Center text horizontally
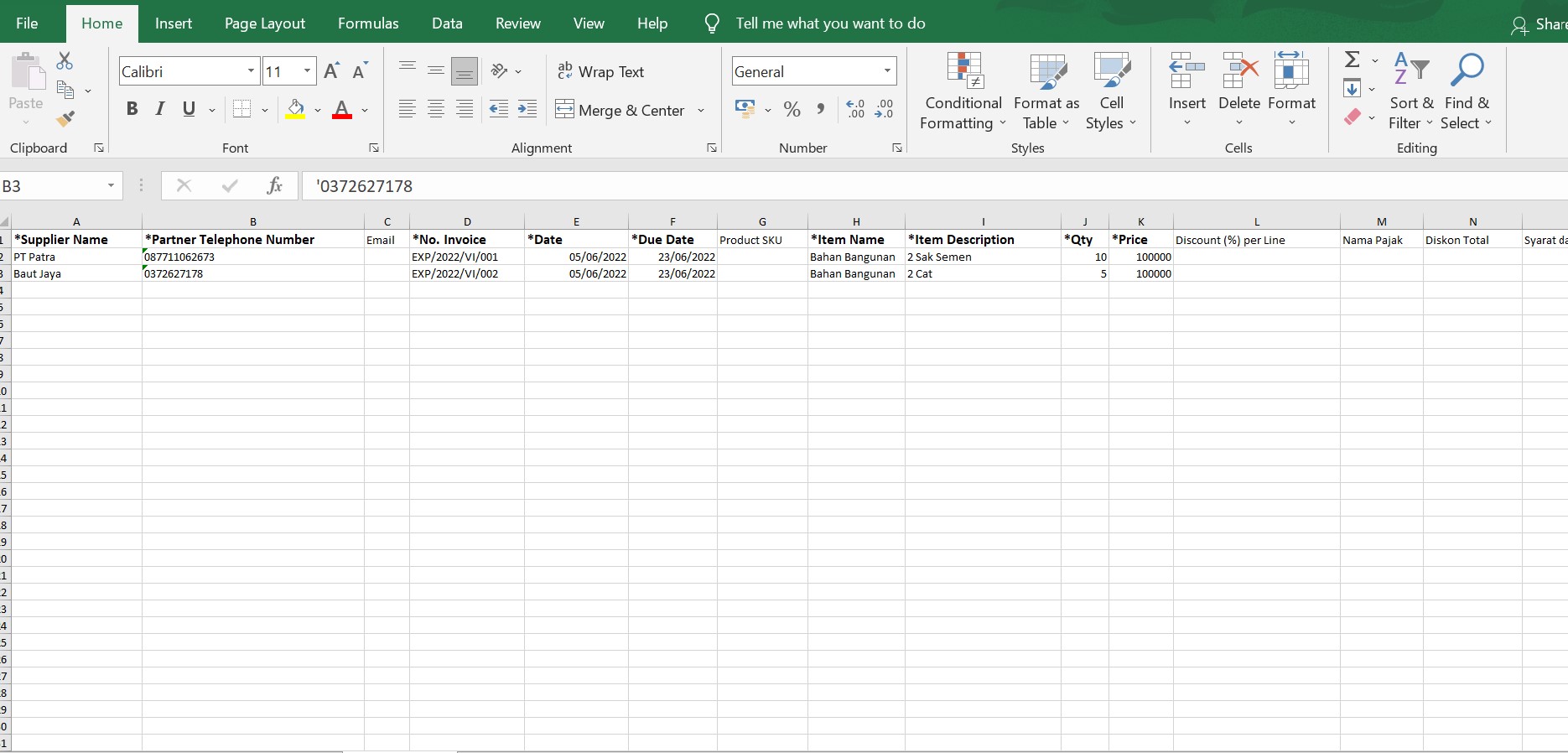Image resolution: width=1568 pixels, height=753 pixels. (x=436, y=109)
